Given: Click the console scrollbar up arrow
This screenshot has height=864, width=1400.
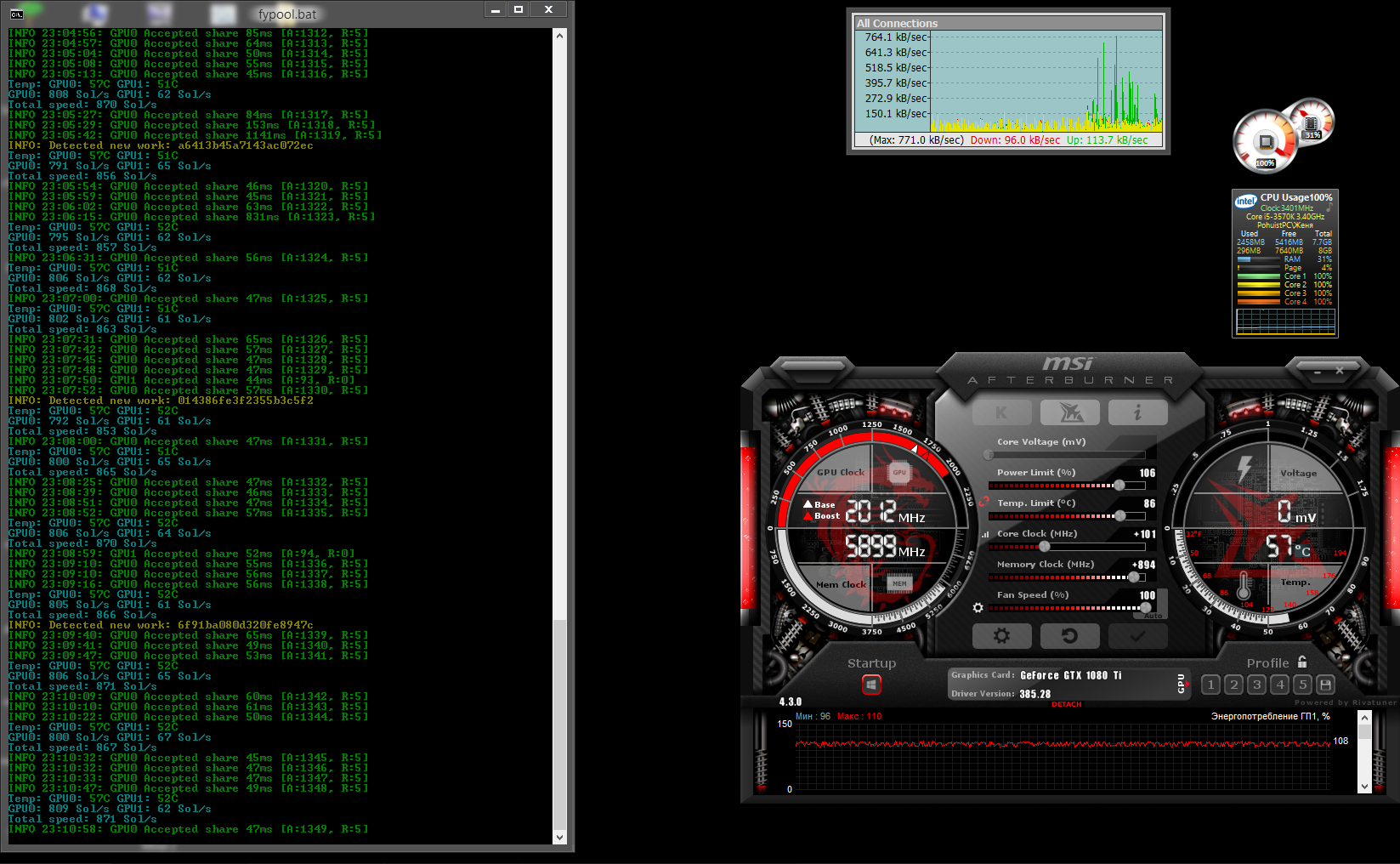Looking at the screenshot, I should click(559, 36).
